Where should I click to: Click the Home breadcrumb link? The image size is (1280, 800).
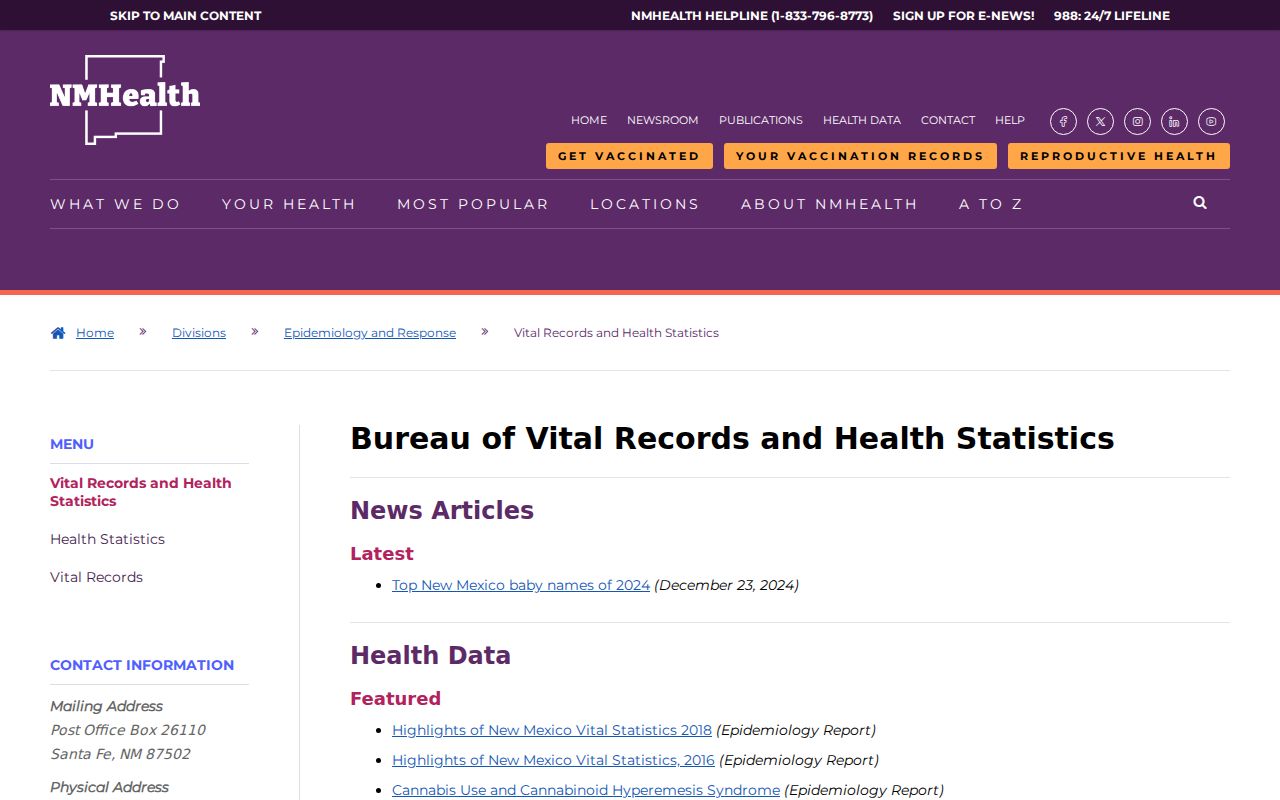(x=95, y=333)
